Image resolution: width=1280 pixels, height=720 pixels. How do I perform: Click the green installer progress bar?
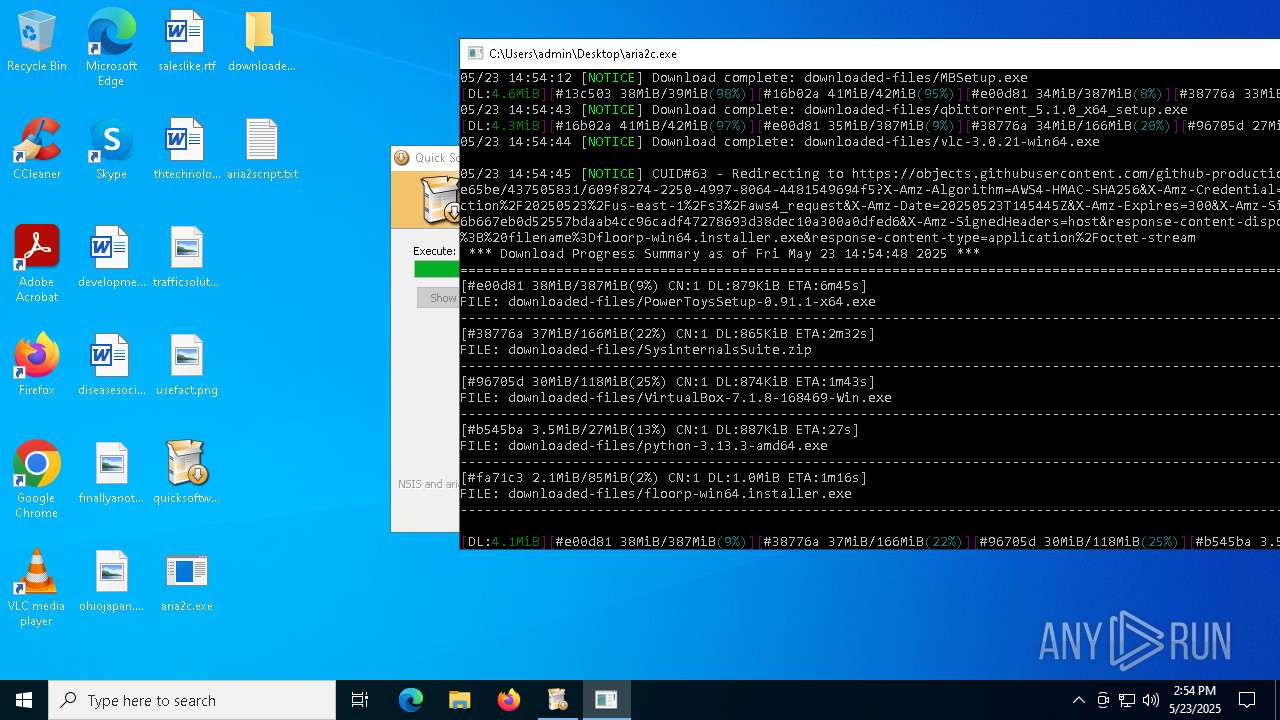437,269
